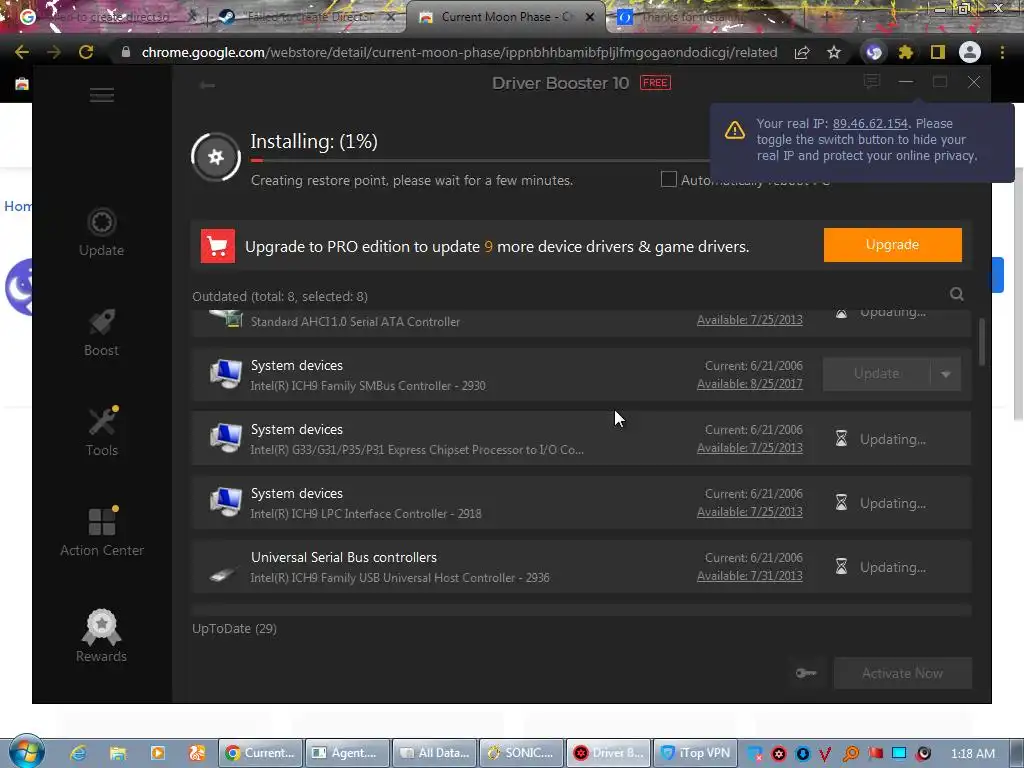This screenshot has height=768, width=1024.
Task: Switch to iTop VPN taskbar button
Action: point(696,753)
